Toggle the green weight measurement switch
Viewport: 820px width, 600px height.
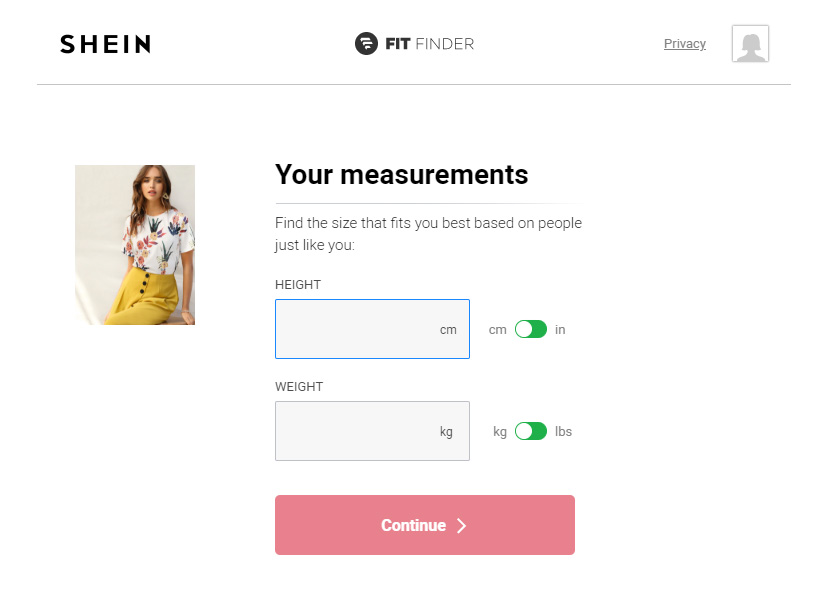531,431
